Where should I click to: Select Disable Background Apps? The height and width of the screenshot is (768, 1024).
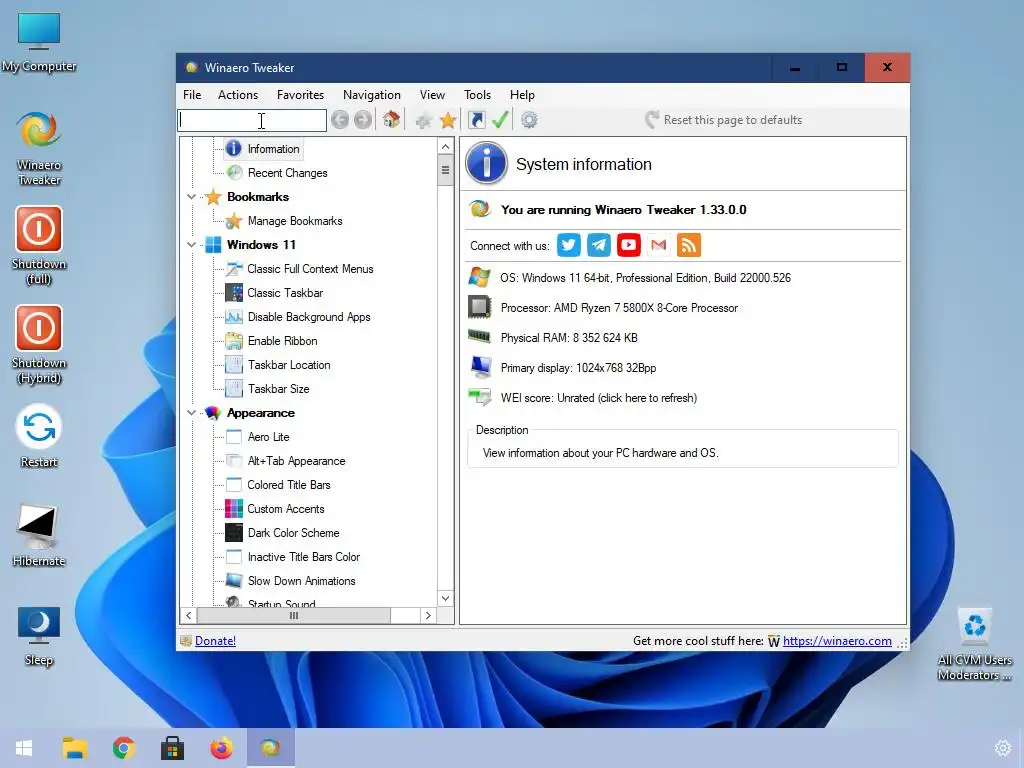(x=298, y=317)
